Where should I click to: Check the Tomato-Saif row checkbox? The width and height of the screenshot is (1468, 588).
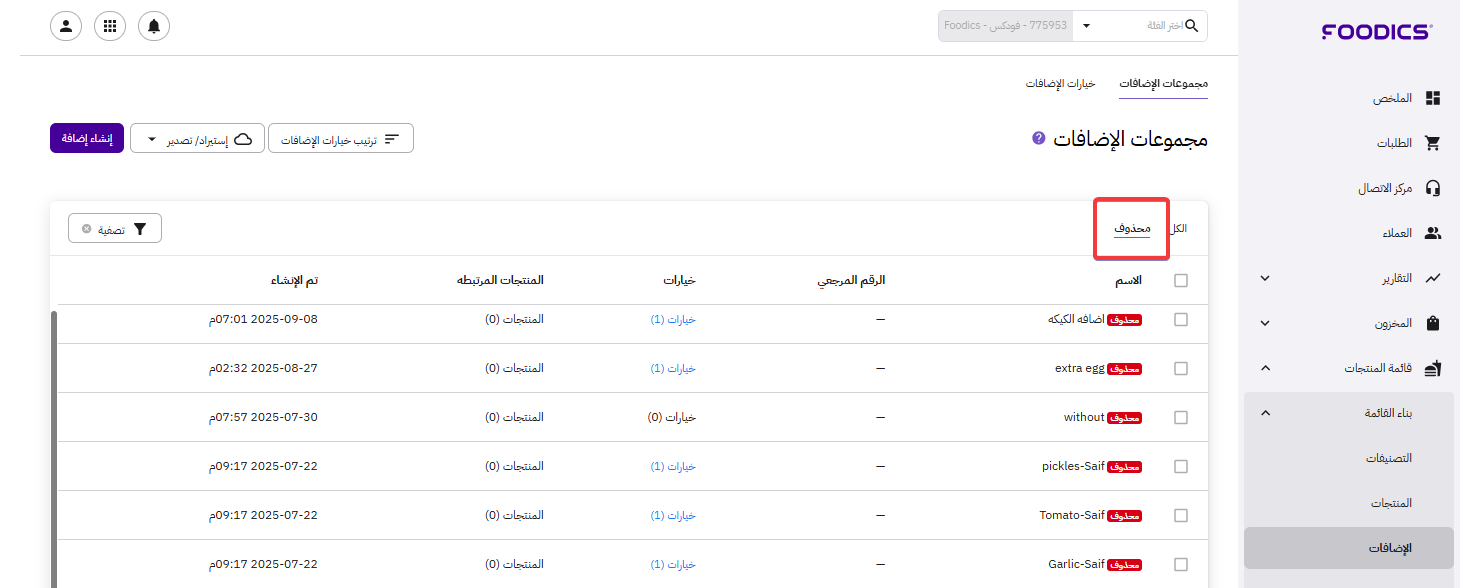(x=1181, y=515)
